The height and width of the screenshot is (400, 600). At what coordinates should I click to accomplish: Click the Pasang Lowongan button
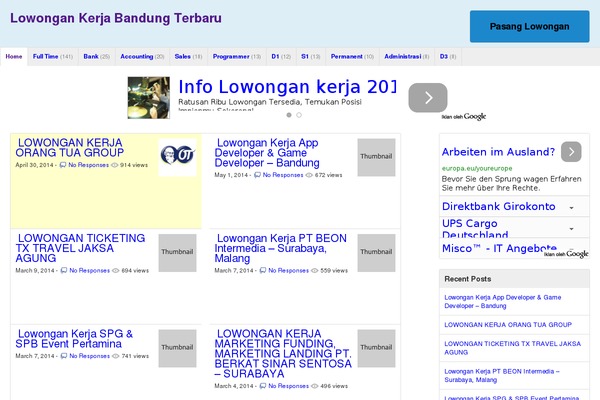coord(529,26)
